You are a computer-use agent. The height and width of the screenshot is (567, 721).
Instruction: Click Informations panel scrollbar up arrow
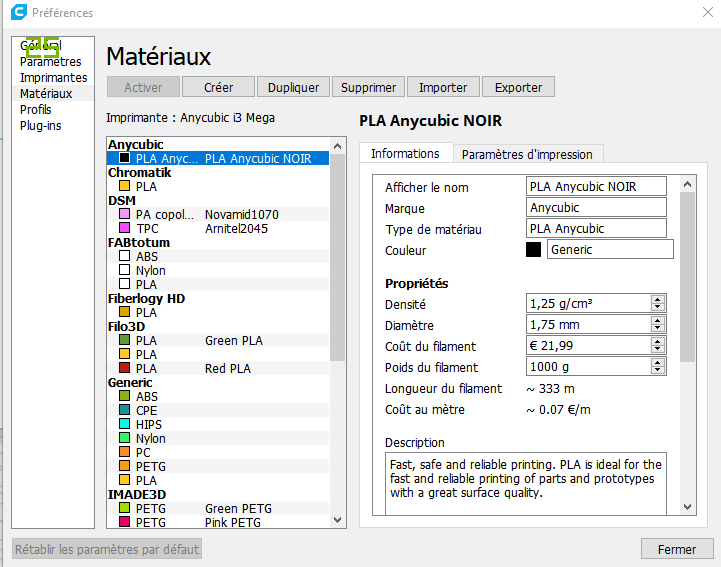pyautogui.click(x=687, y=184)
